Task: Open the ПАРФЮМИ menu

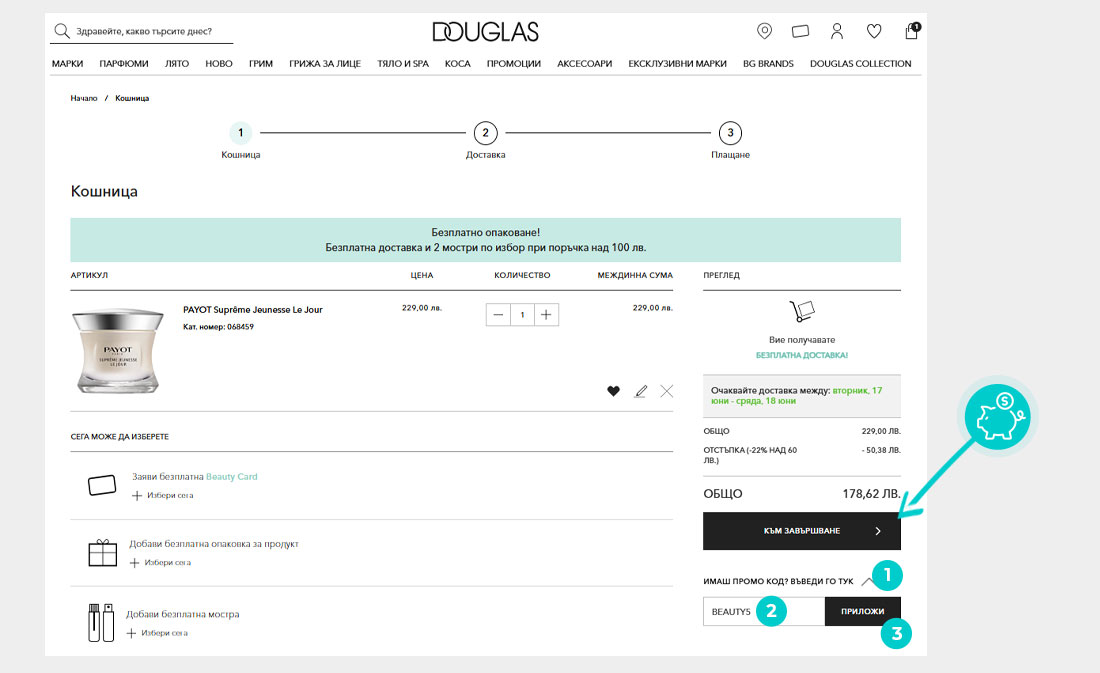Action: 124,63
